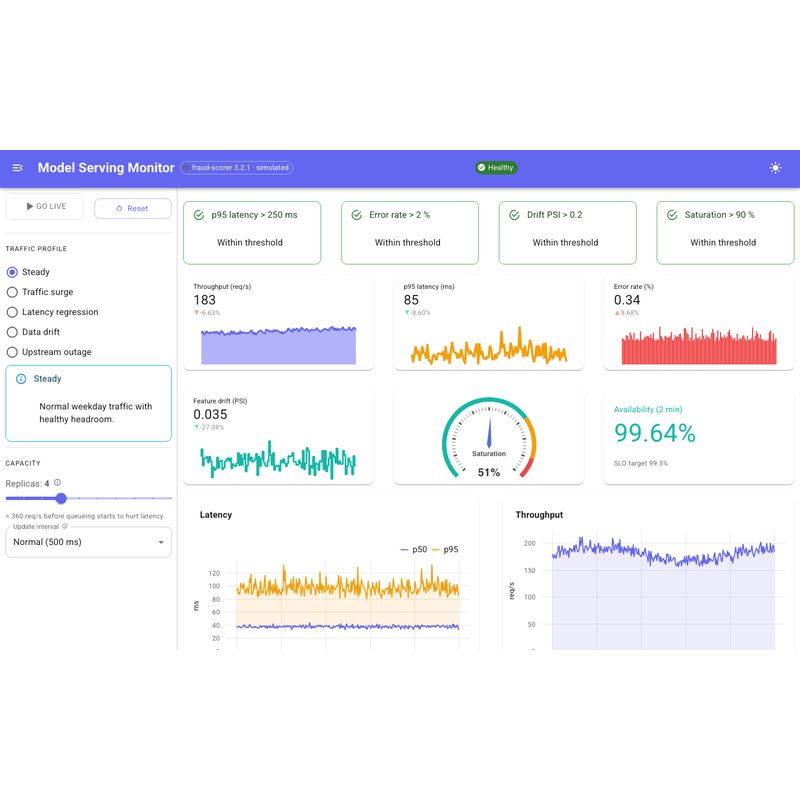800x800 pixels.
Task: Click the Replicas slider thumb
Action: point(61,498)
